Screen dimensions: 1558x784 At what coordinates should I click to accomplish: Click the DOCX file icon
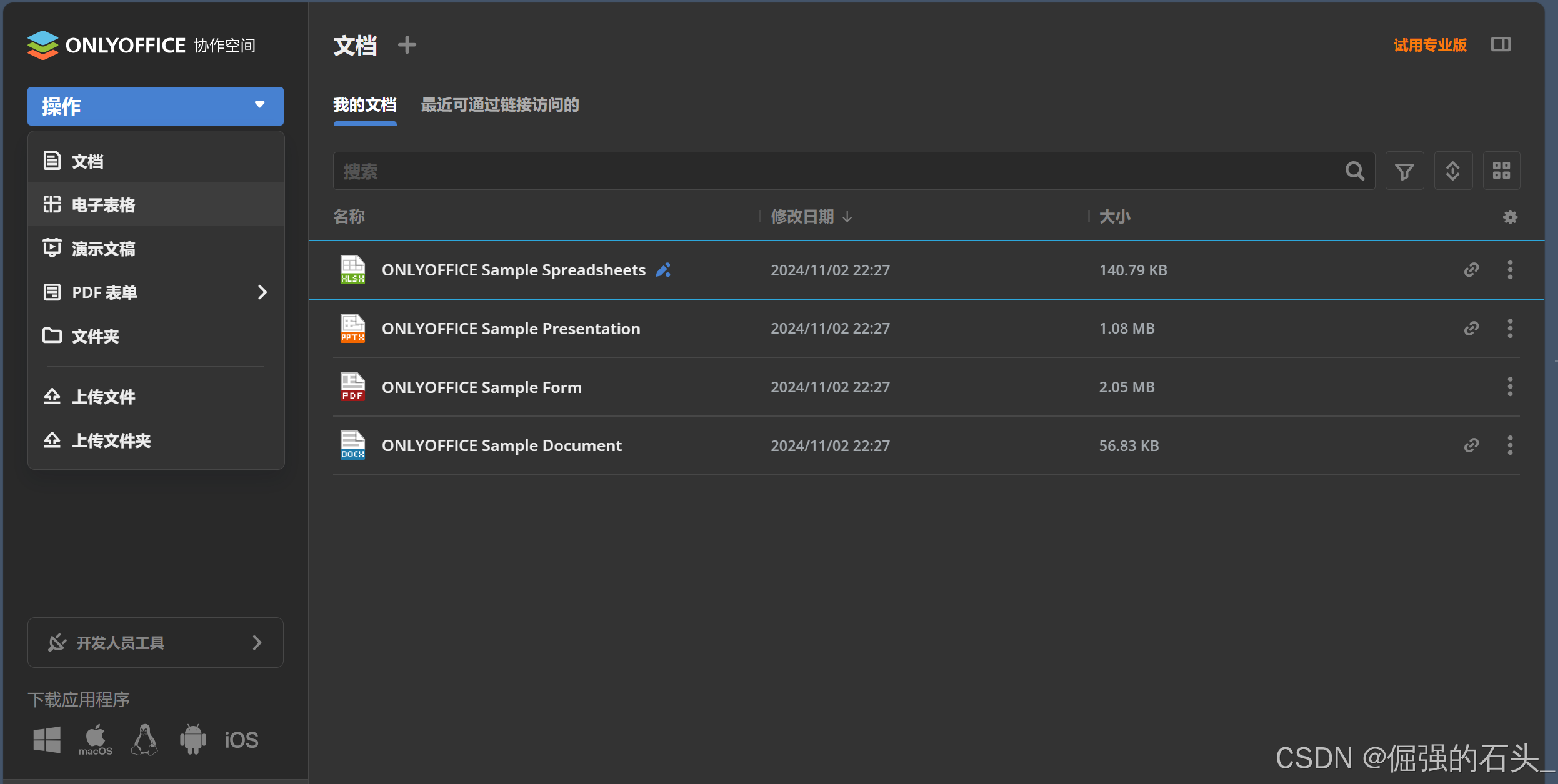coord(352,445)
